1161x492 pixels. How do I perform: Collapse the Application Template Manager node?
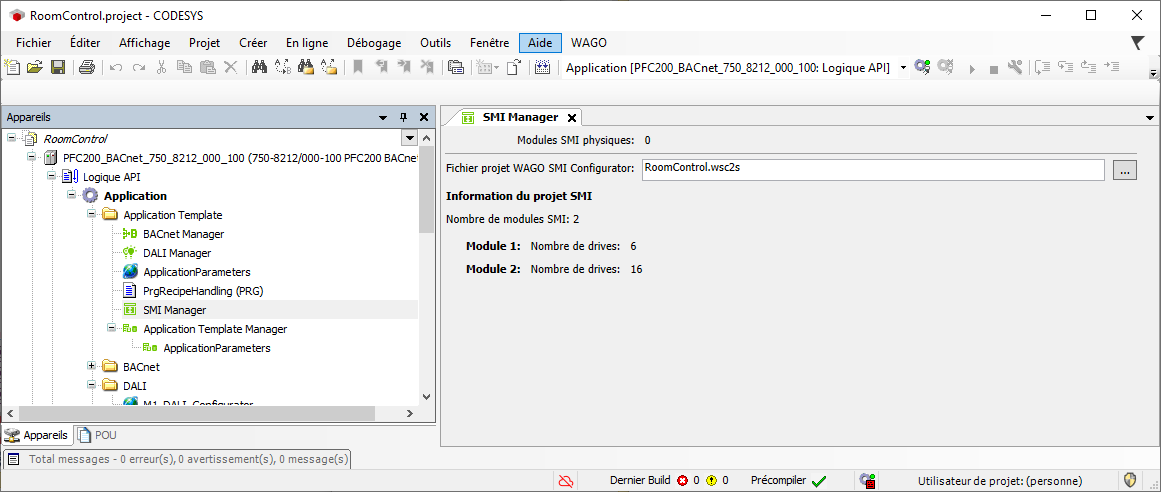point(112,328)
